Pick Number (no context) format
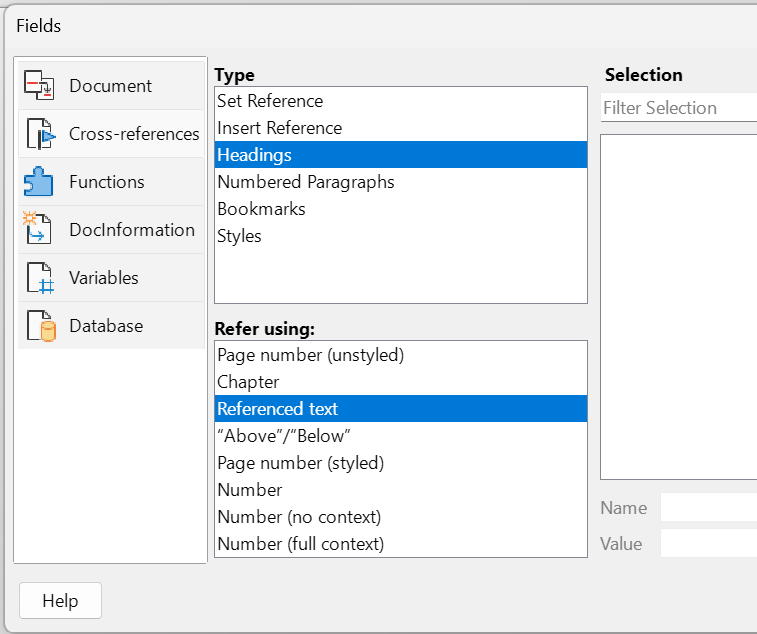This screenshot has height=634, width=757. (x=401, y=517)
